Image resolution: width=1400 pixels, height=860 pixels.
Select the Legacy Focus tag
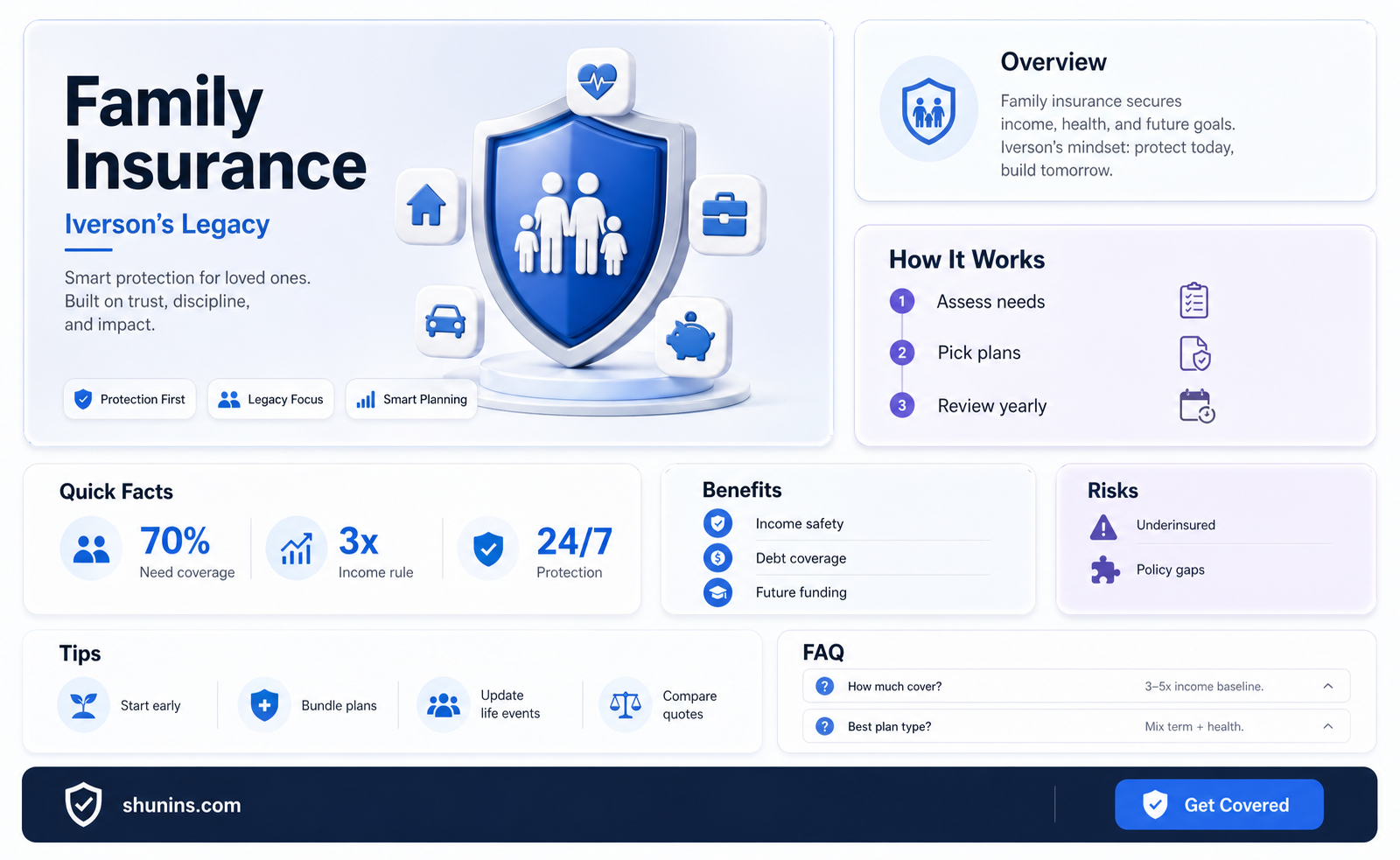point(270,399)
